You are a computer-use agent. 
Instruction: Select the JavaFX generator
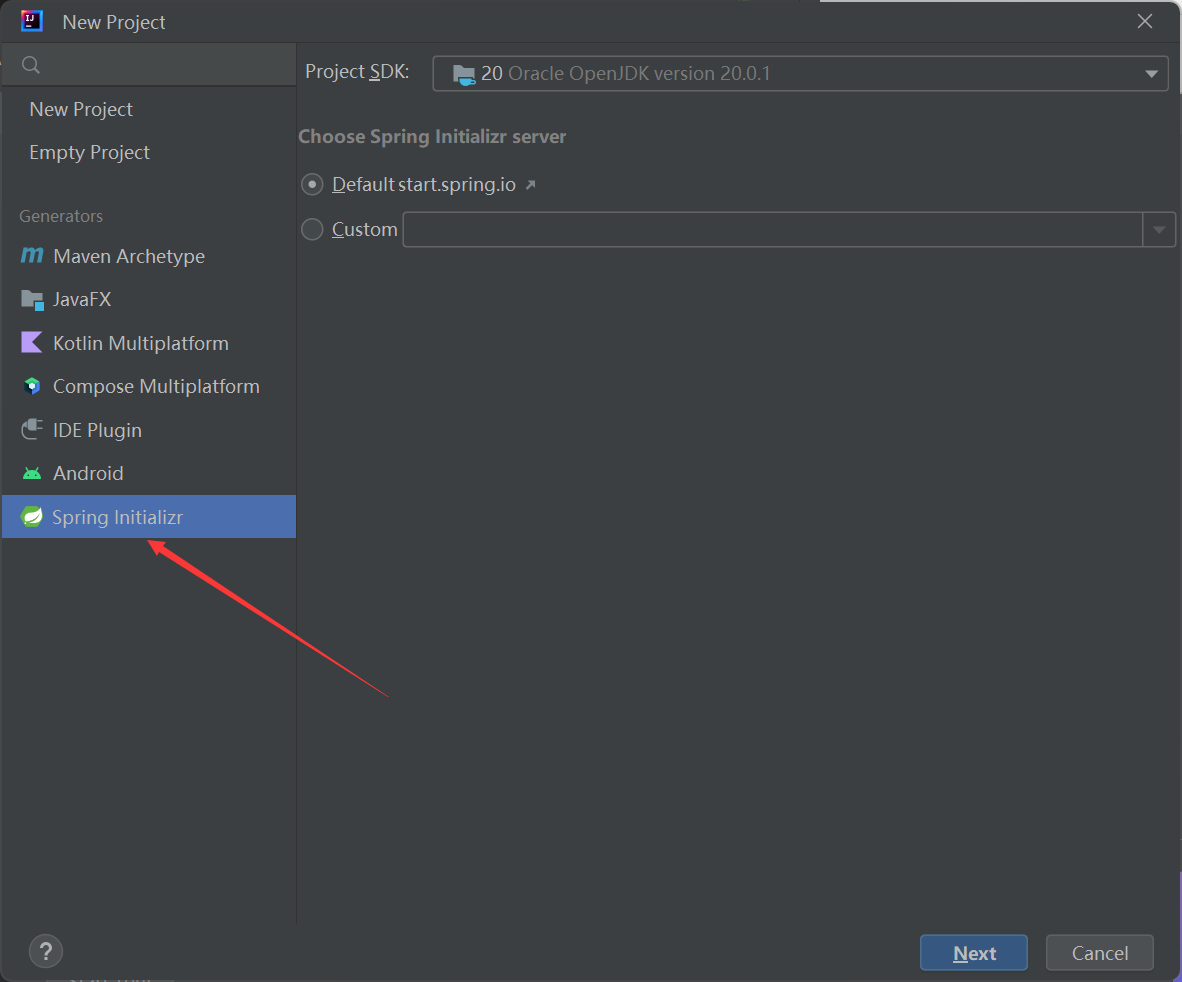point(149,300)
